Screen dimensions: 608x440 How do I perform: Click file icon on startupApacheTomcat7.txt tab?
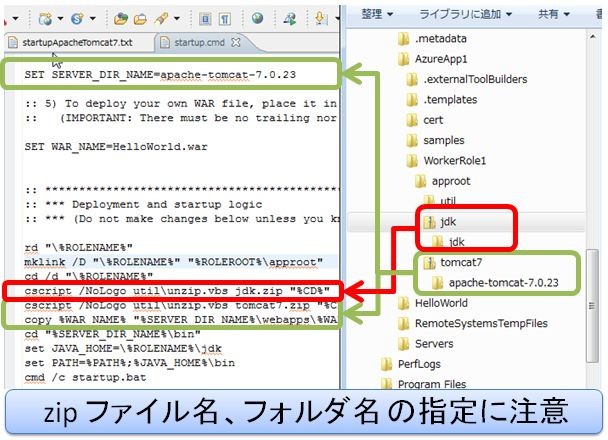(13, 42)
